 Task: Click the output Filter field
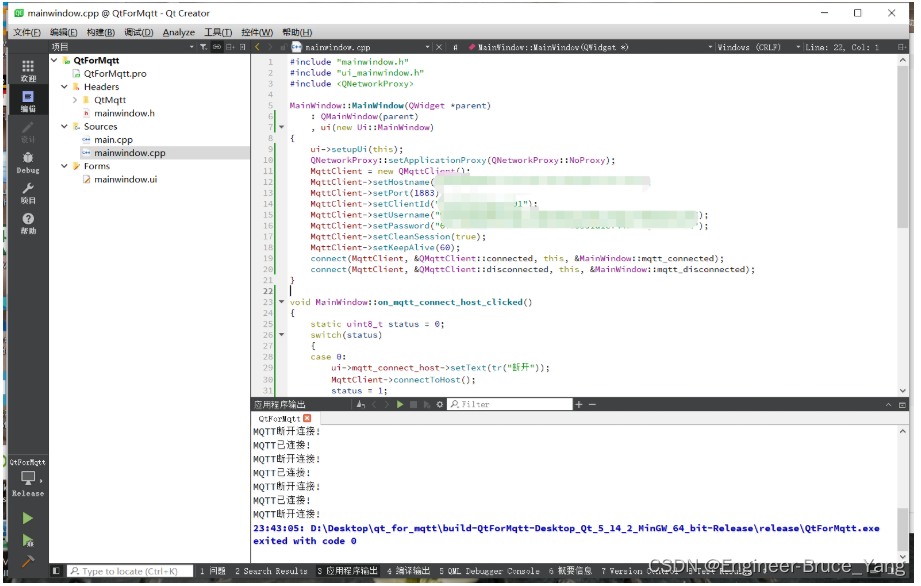click(x=510, y=405)
